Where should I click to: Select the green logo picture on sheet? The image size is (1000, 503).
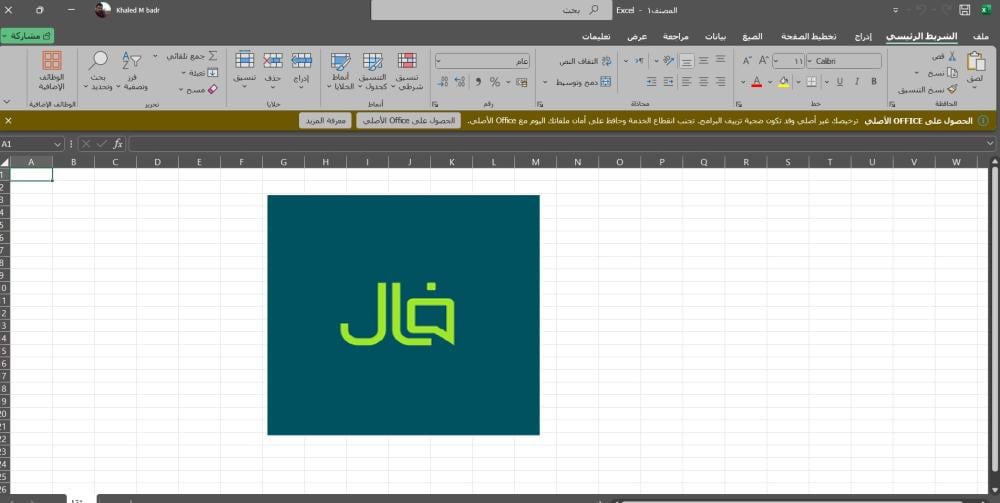coord(403,315)
